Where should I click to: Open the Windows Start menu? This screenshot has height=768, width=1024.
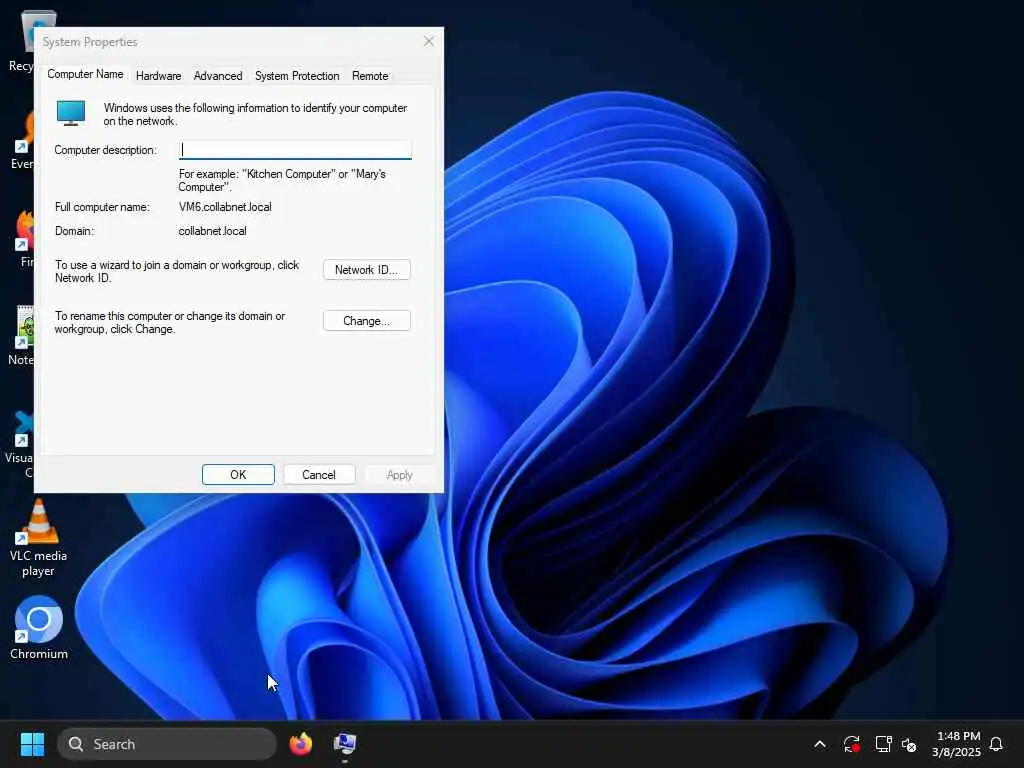(32, 744)
